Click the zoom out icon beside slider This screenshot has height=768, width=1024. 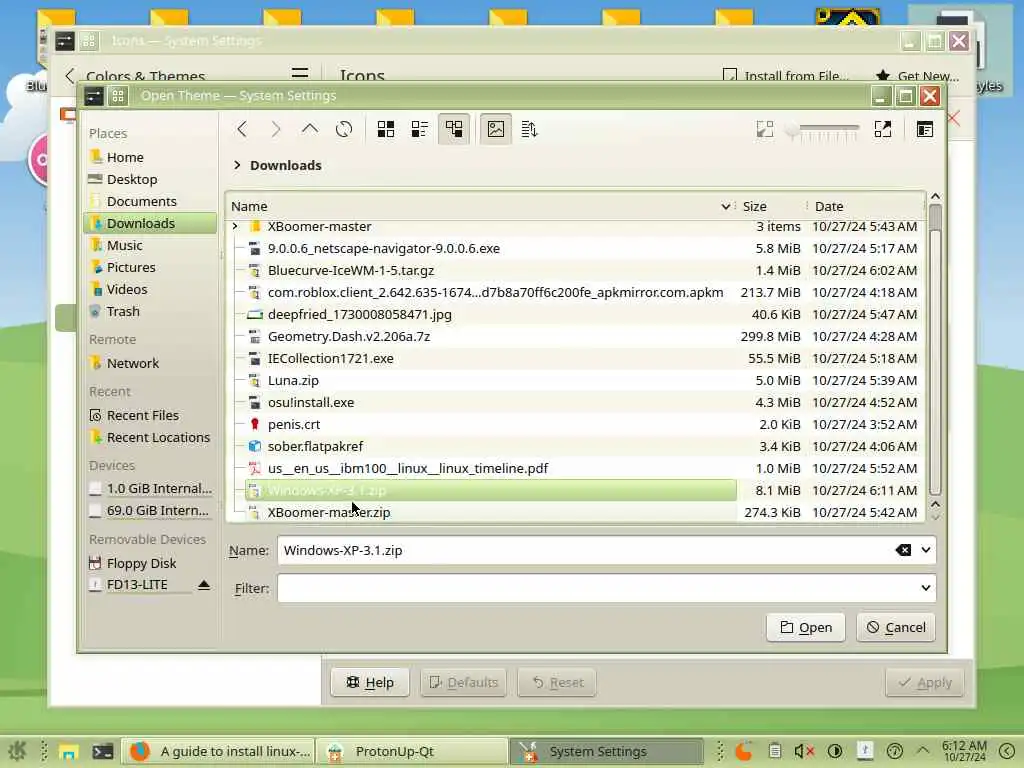point(765,129)
